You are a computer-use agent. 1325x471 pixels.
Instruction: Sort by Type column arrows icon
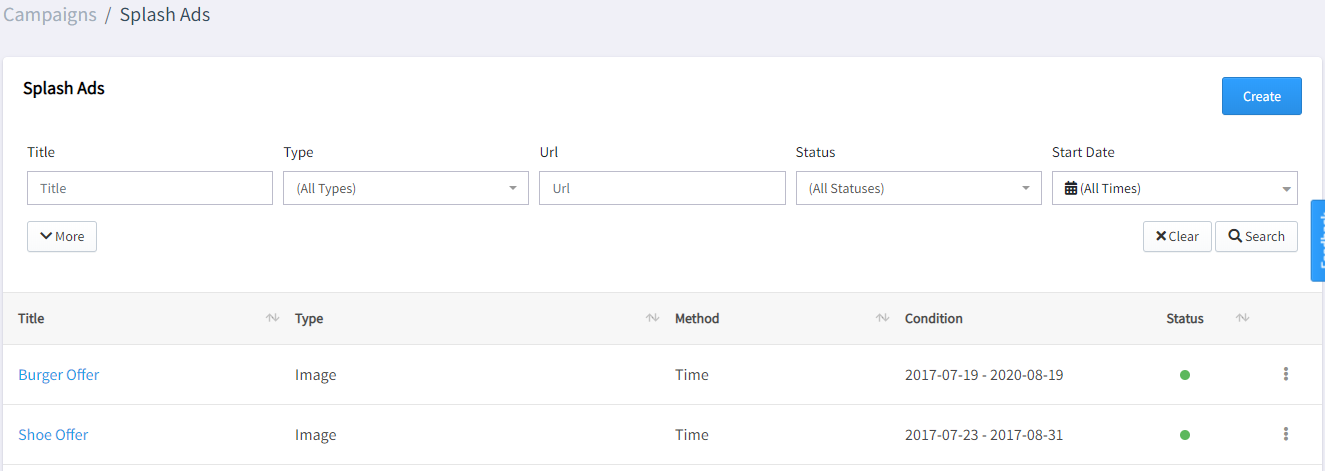(652, 318)
